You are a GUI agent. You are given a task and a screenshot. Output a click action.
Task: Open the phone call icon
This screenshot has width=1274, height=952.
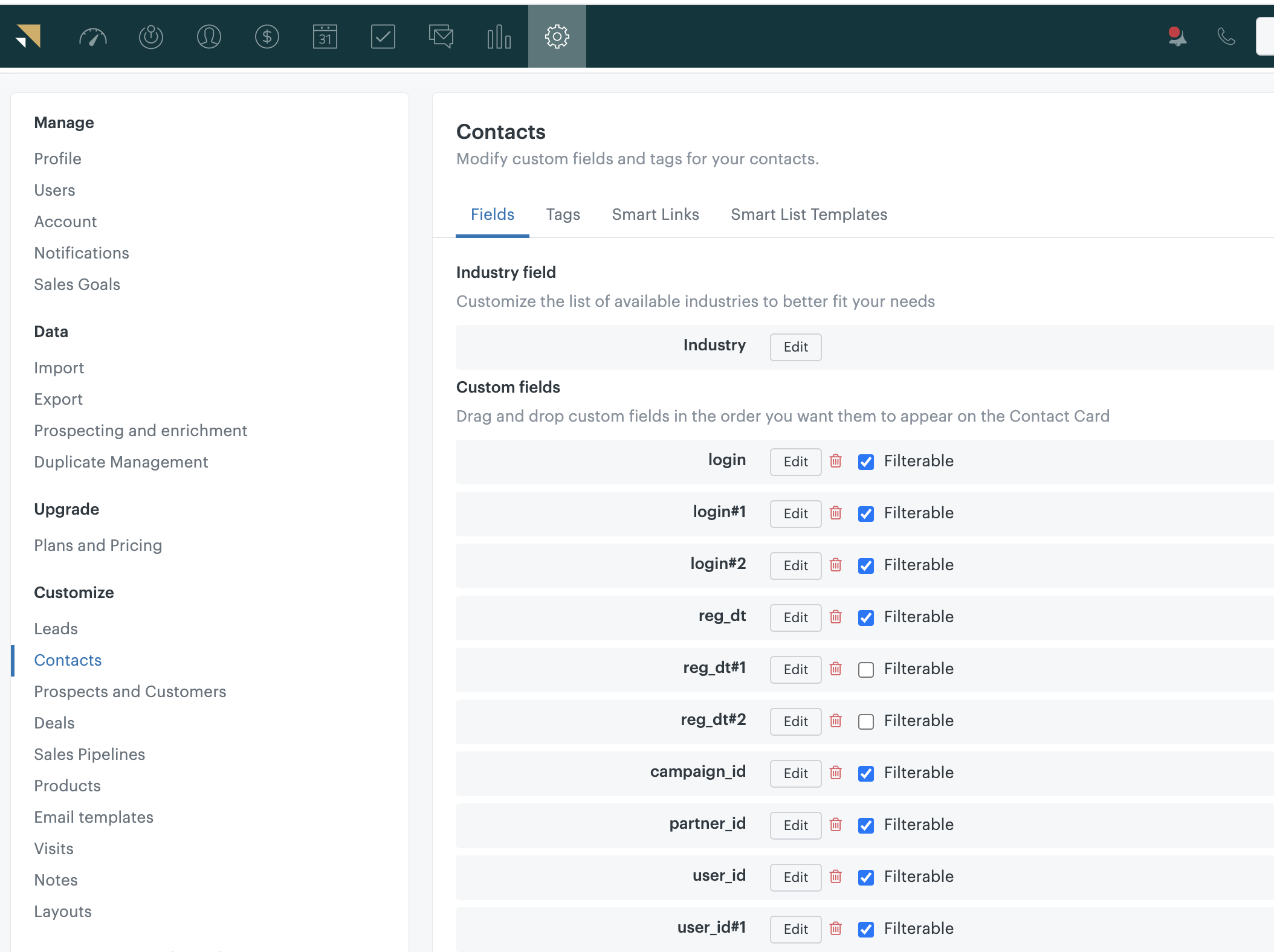(1226, 37)
